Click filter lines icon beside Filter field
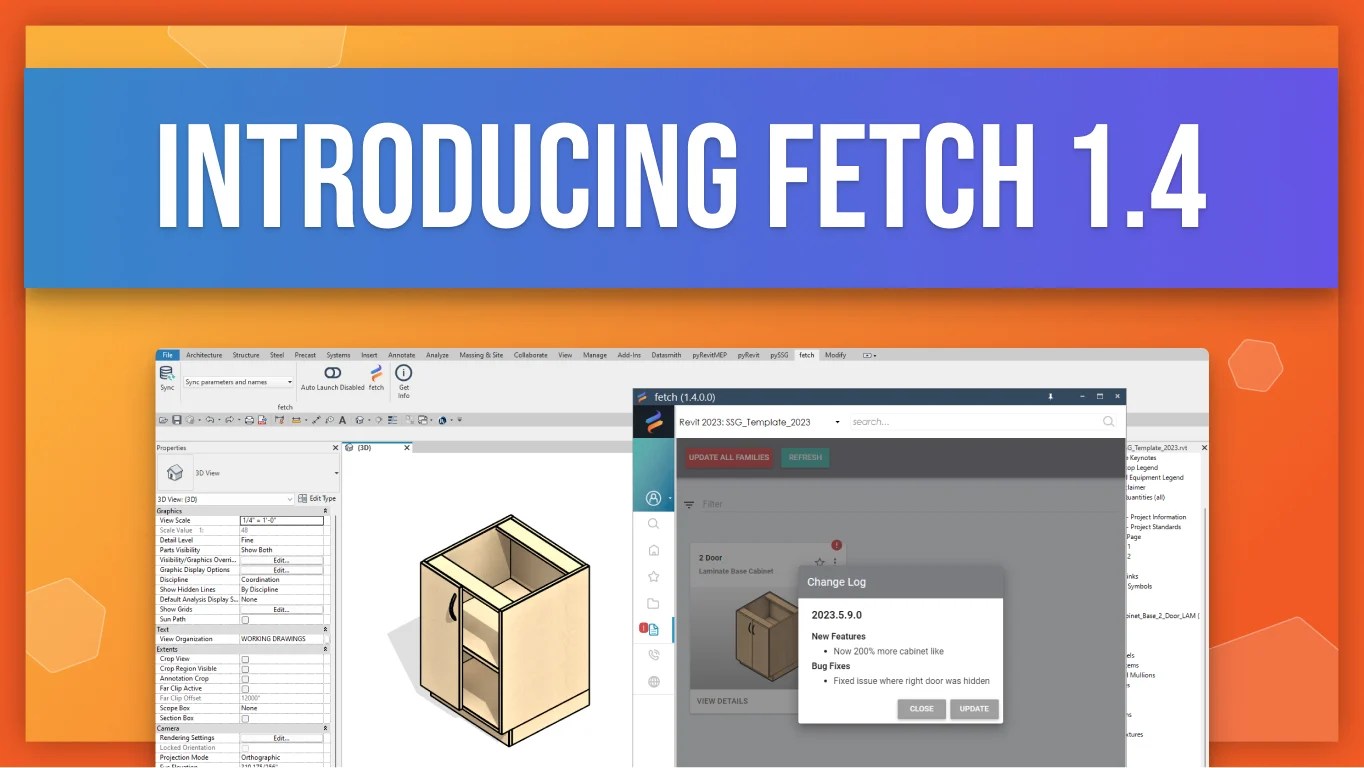Viewport: 1364px width, 768px height. click(689, 505)
